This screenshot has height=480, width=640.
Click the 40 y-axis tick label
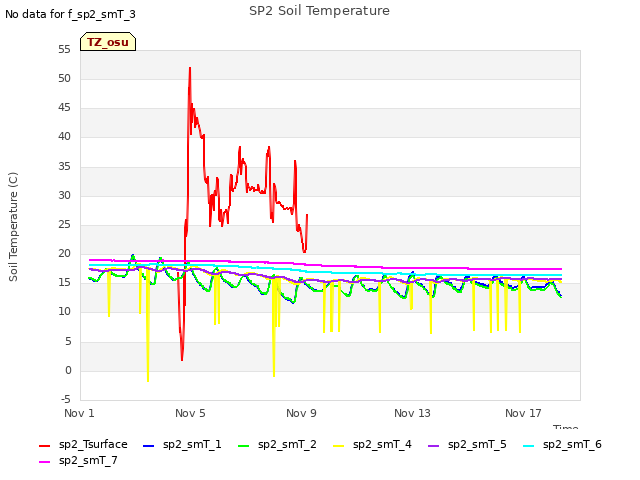[x=64, y=137]
